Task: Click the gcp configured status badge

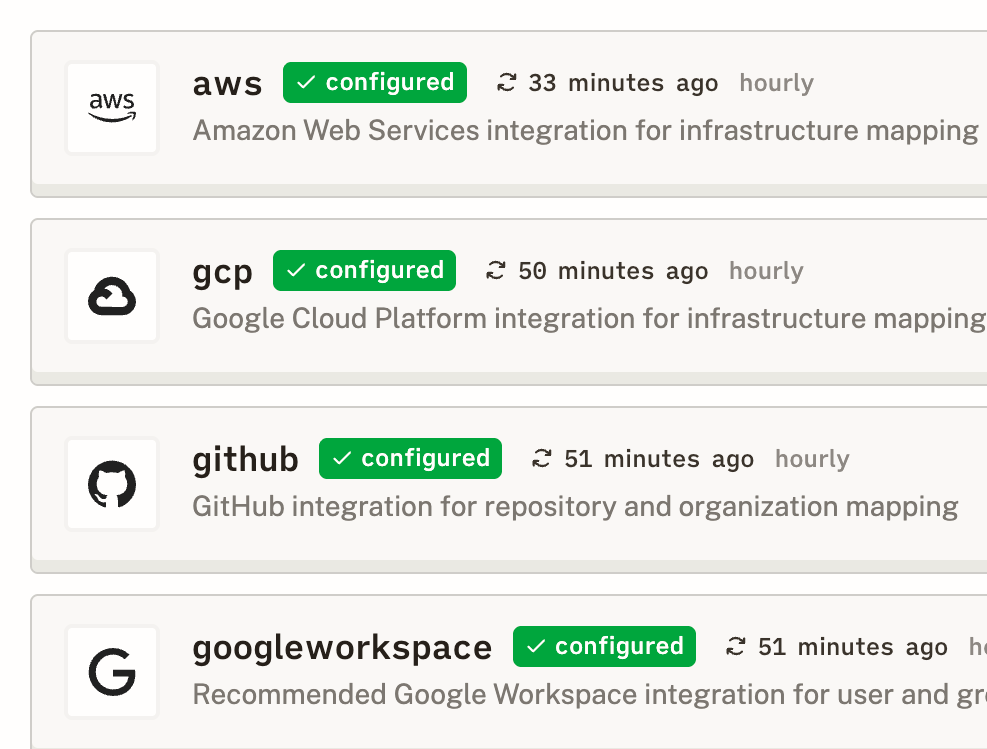Action: click(364, 271)
